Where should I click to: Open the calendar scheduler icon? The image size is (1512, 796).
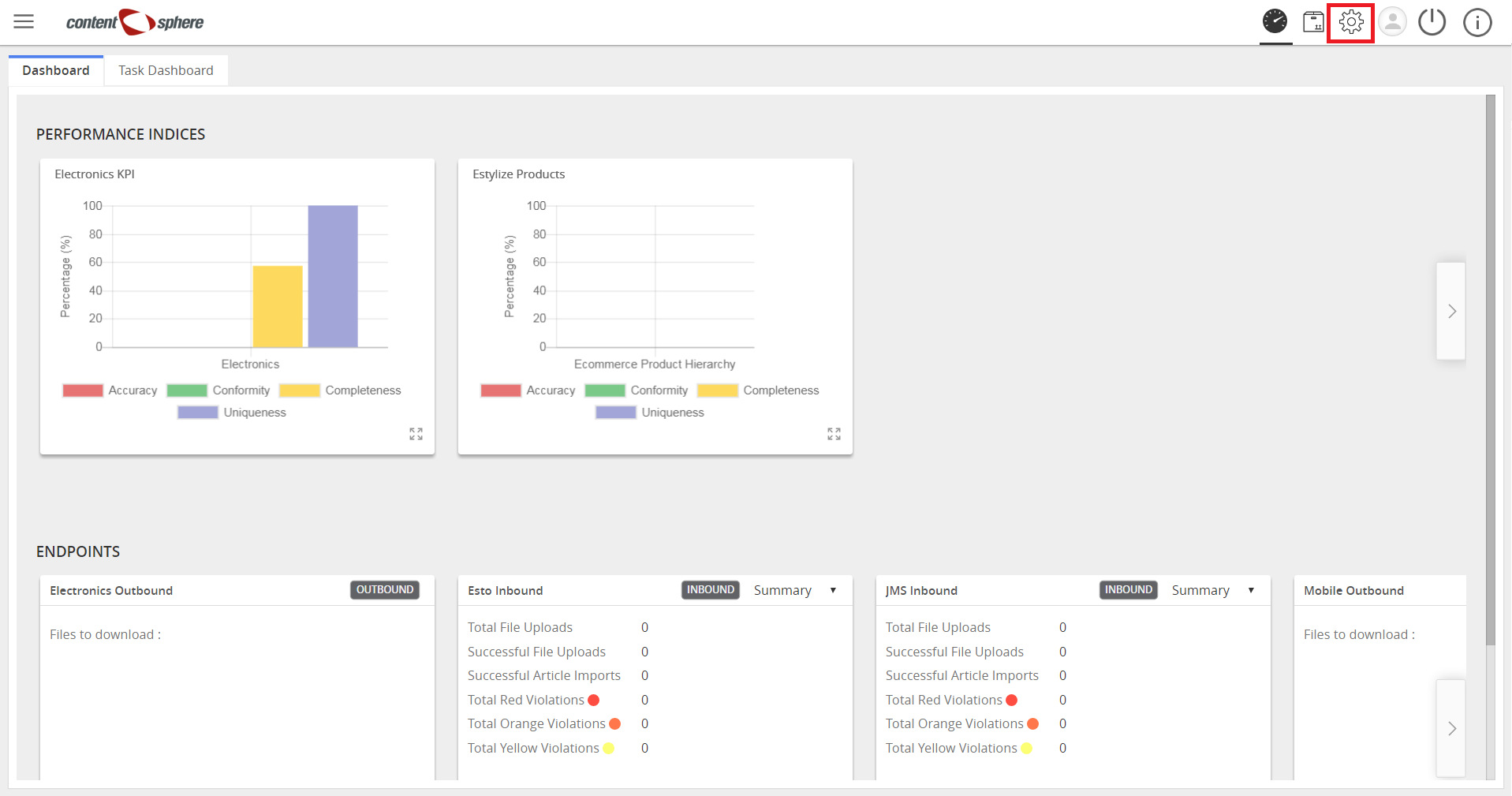(1313, 21)
